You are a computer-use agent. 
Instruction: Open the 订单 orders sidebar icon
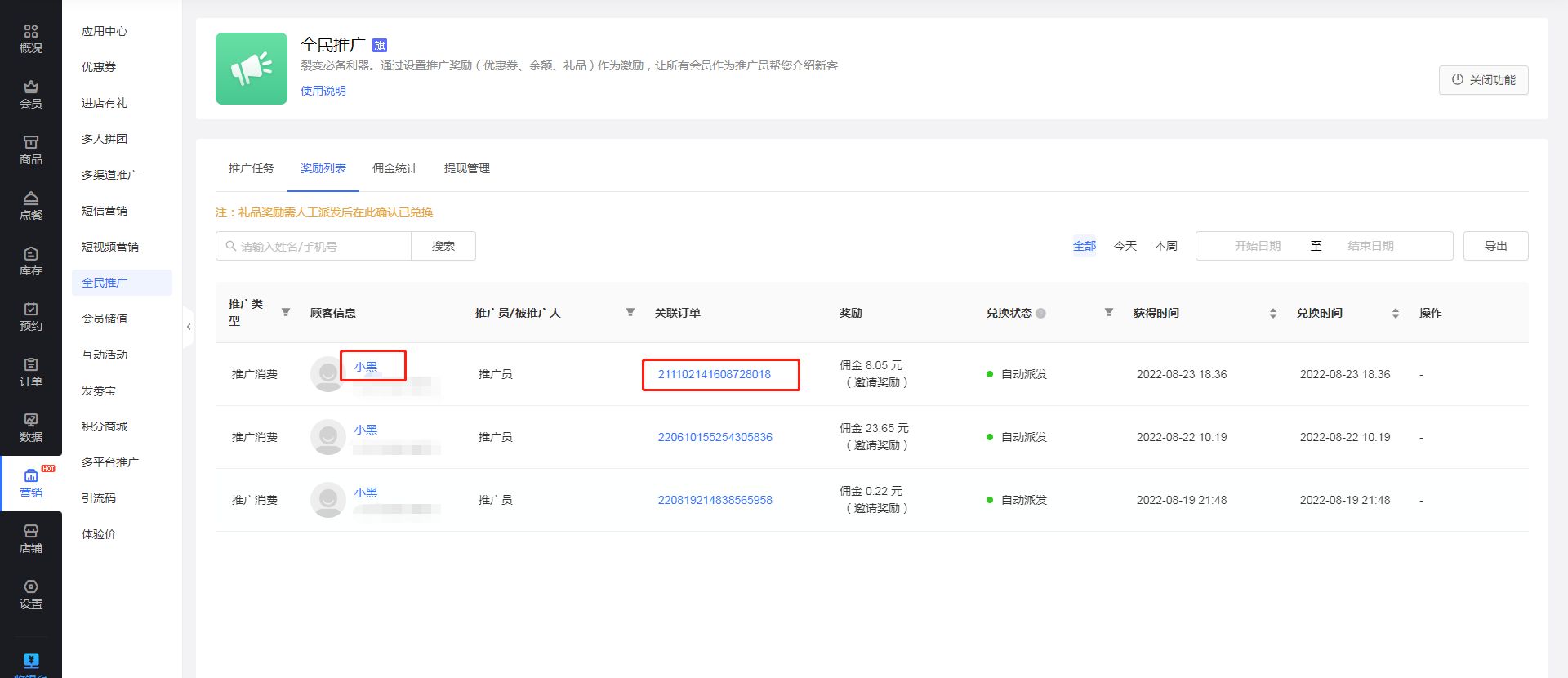tap(31, 372)
